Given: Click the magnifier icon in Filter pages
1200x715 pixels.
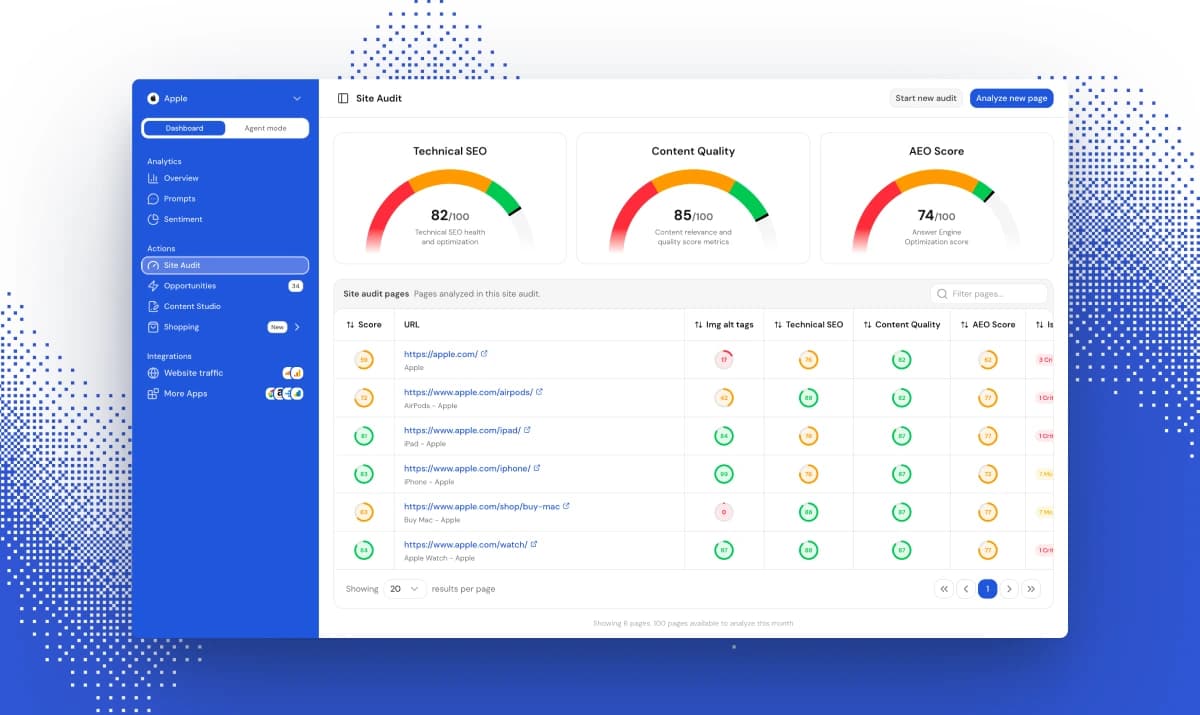Looking at the screenshot, I should (x=942, y=294).
